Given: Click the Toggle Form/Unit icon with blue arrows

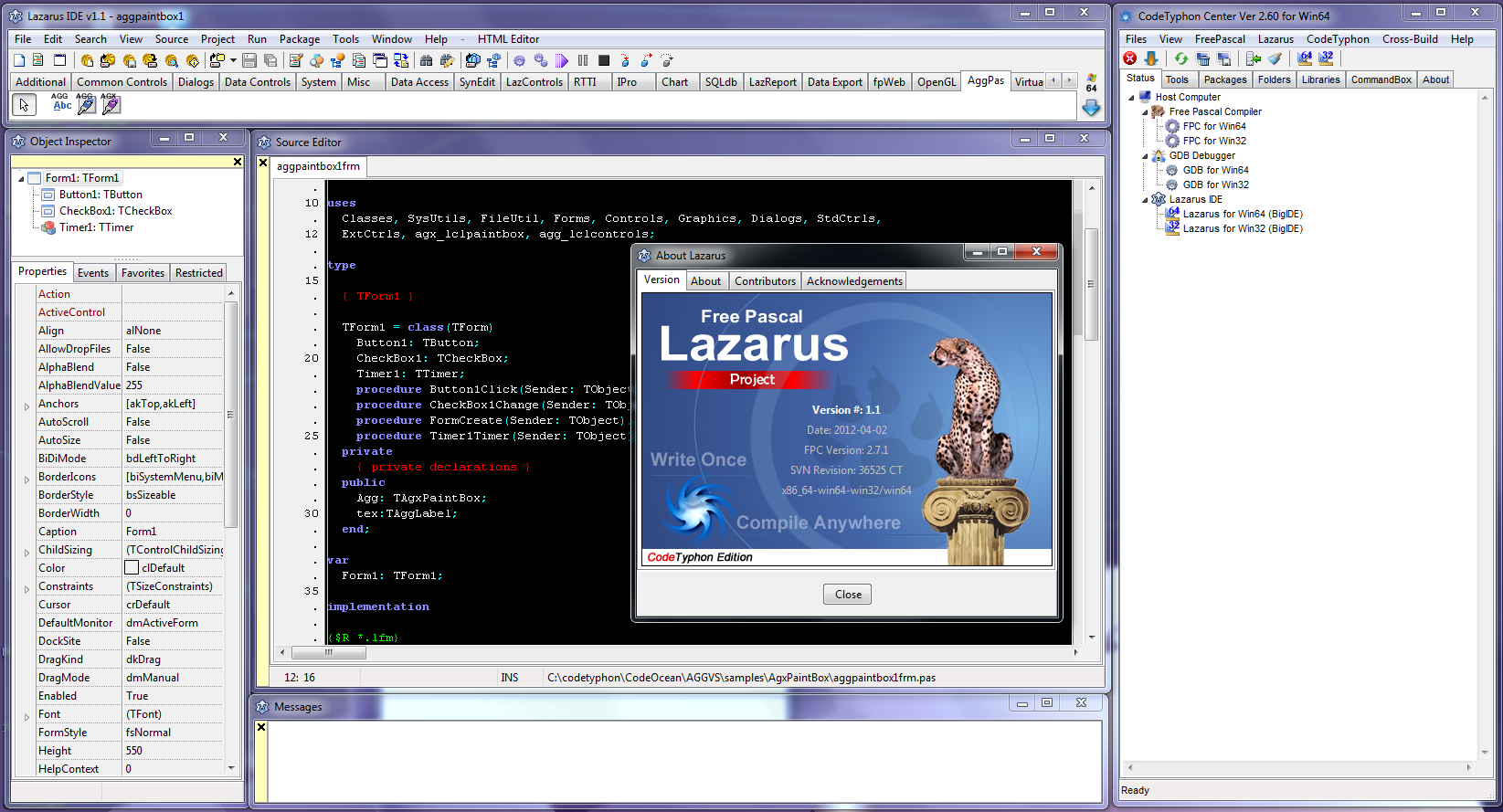Looking at the screenshot, I should [x=402, y=60].
